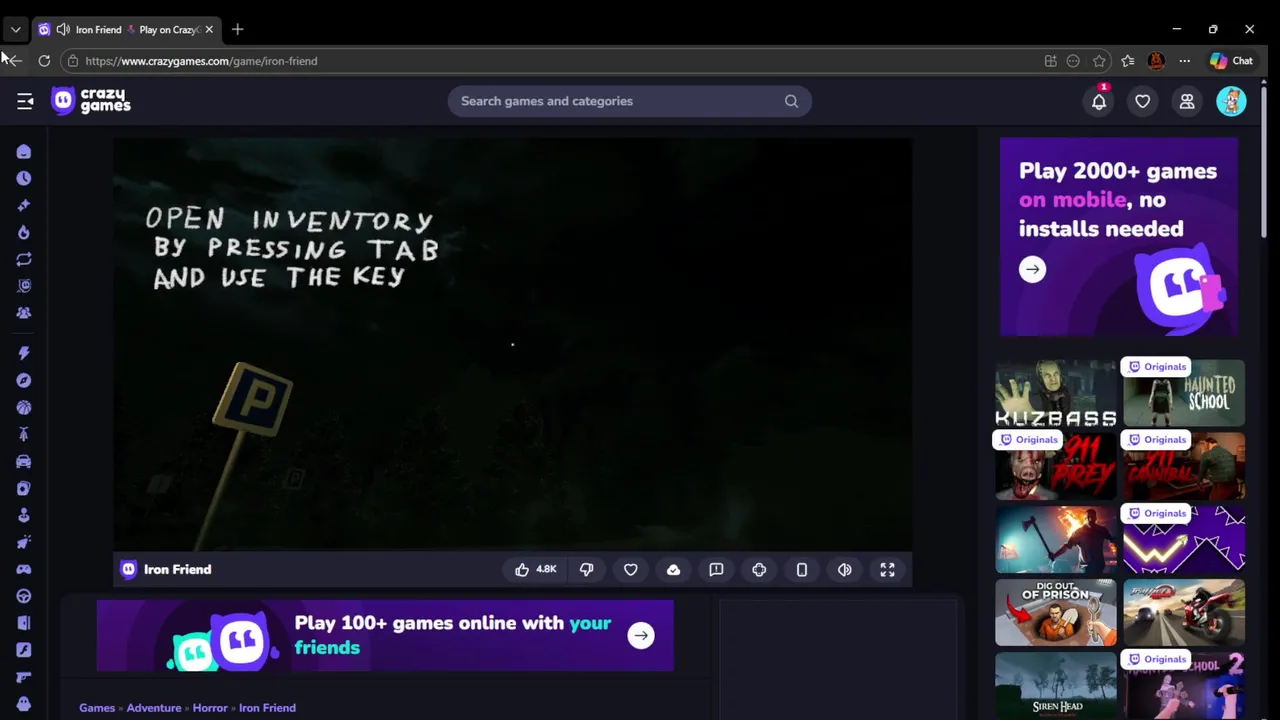Viewport: 1280px width, 720px height.
Task: Open Updated games loop-arrows icon
Action: pyautogui.click(x=24, y=259)
